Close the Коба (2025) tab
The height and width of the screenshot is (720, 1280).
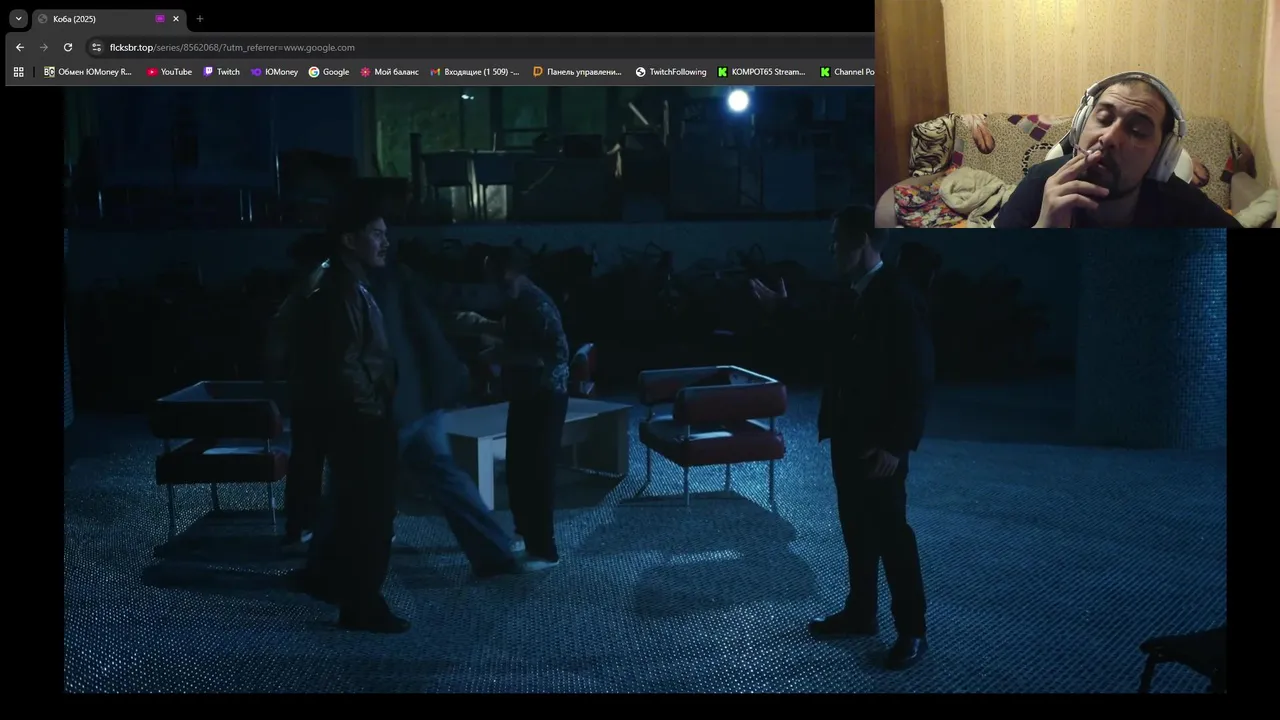[176, 19]
